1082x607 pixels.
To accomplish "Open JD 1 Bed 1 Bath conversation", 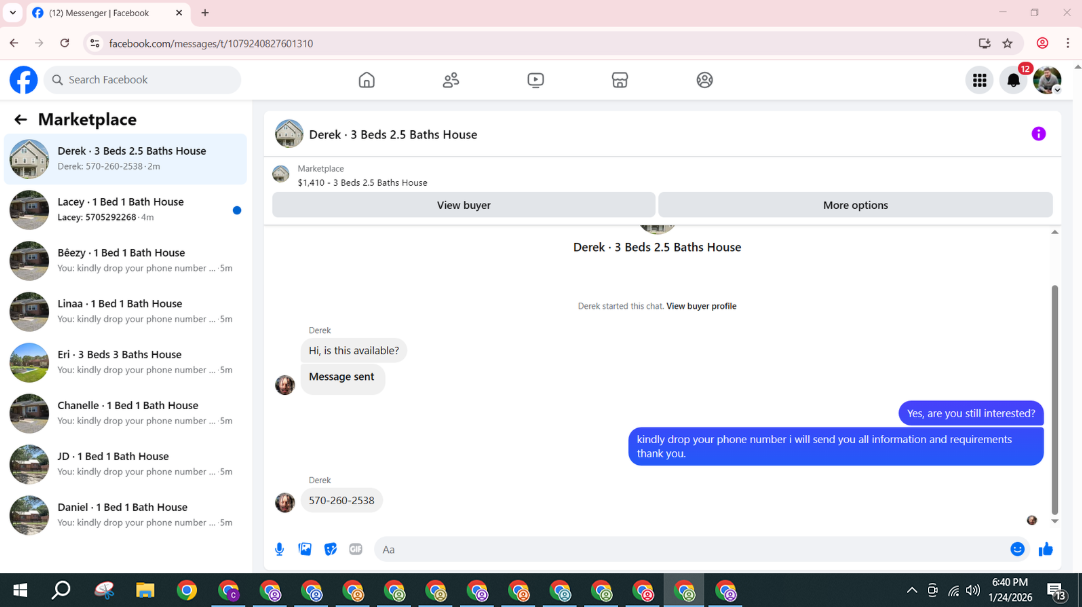I will click(x=126, y=464).
